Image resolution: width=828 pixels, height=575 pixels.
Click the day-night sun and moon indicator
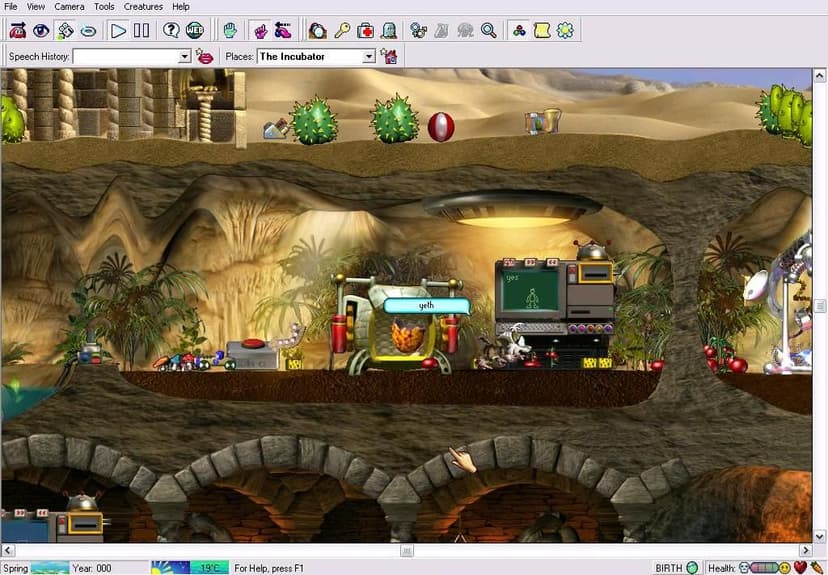[170, 568]
